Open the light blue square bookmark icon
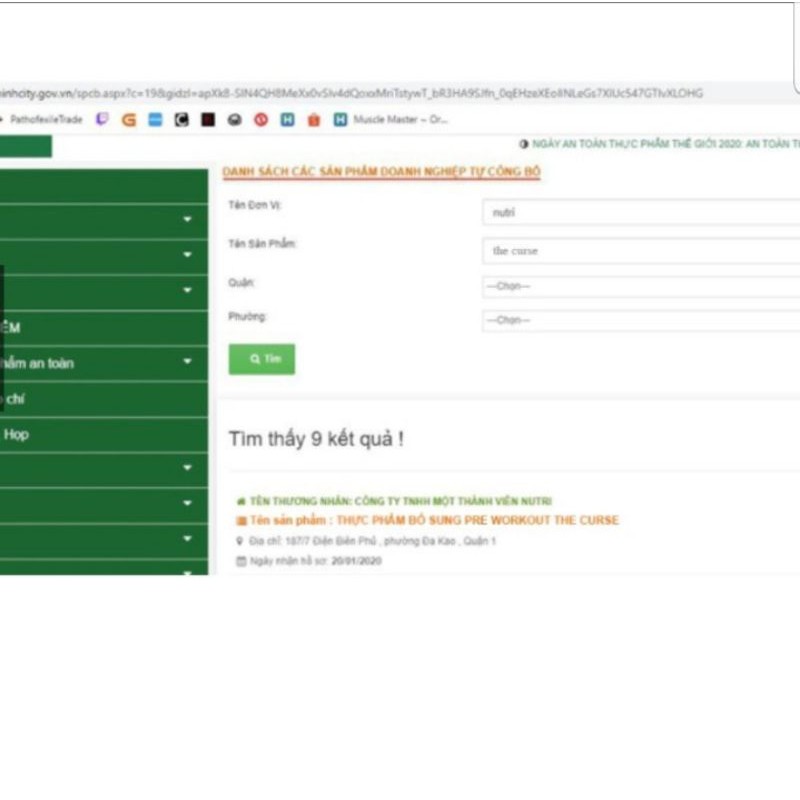This screenshot has width=800, height=800. click(x=155, y=119)
